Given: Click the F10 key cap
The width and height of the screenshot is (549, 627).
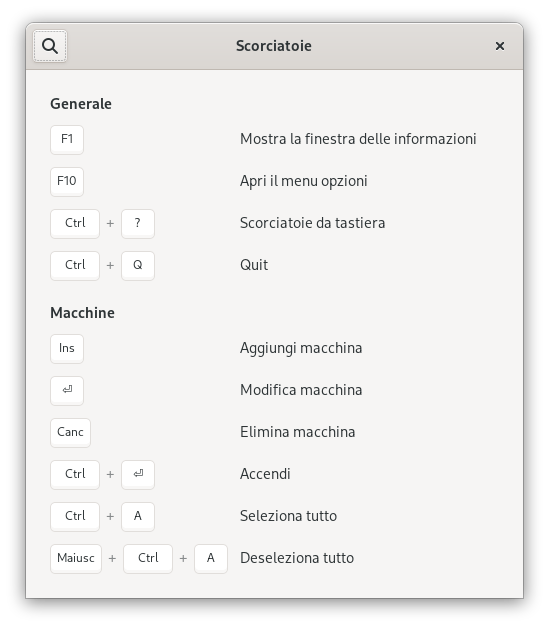Looking at the screenshot, I should coord(67,181).
